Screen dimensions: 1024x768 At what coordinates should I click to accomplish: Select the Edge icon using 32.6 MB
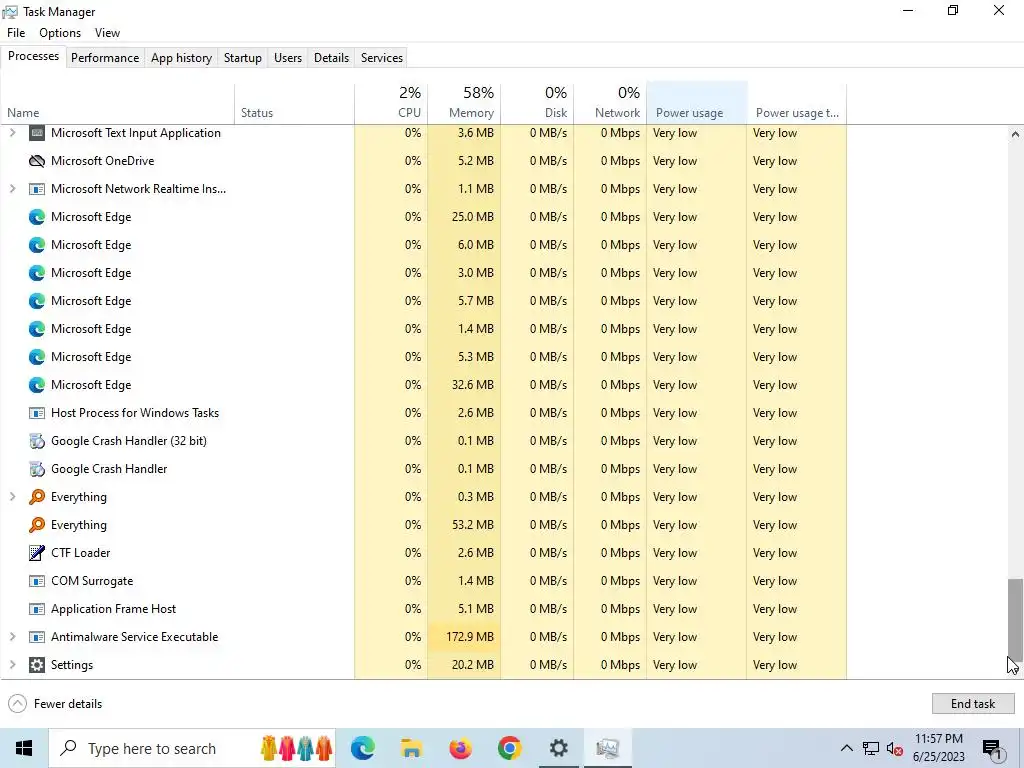(x=37, y=385)
